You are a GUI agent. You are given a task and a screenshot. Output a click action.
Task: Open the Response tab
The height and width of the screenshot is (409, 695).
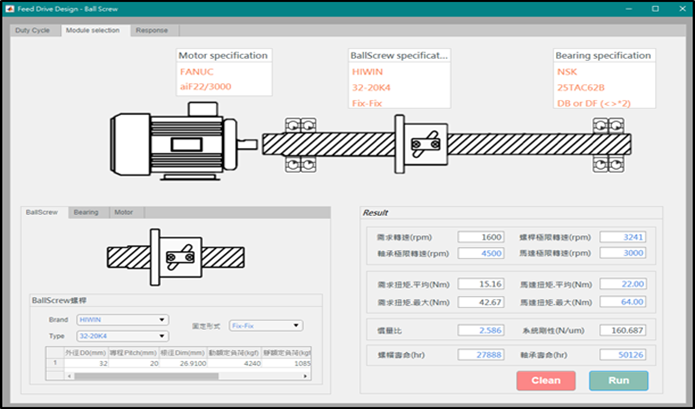click(x=151, y=30)
